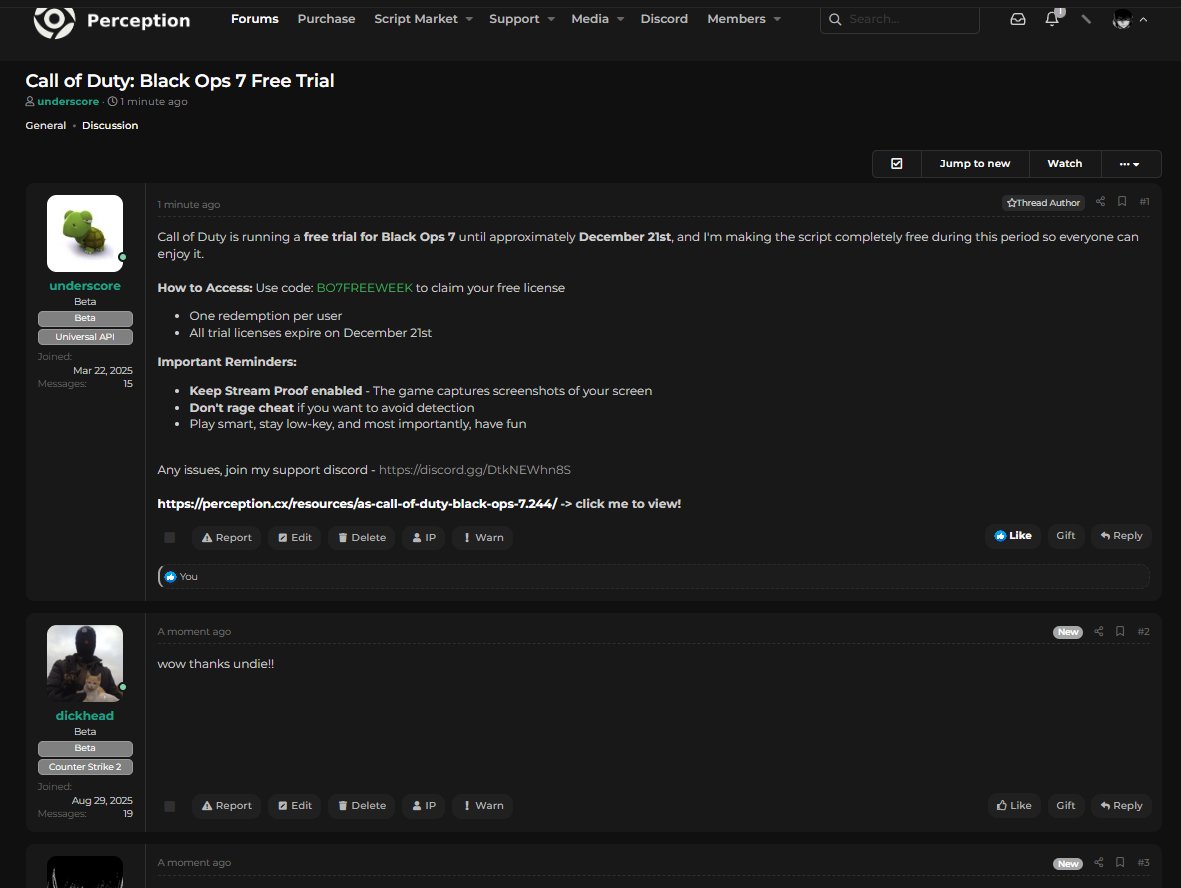
Task: Select post #1 checkbox
Action: (x=169, y=537)
